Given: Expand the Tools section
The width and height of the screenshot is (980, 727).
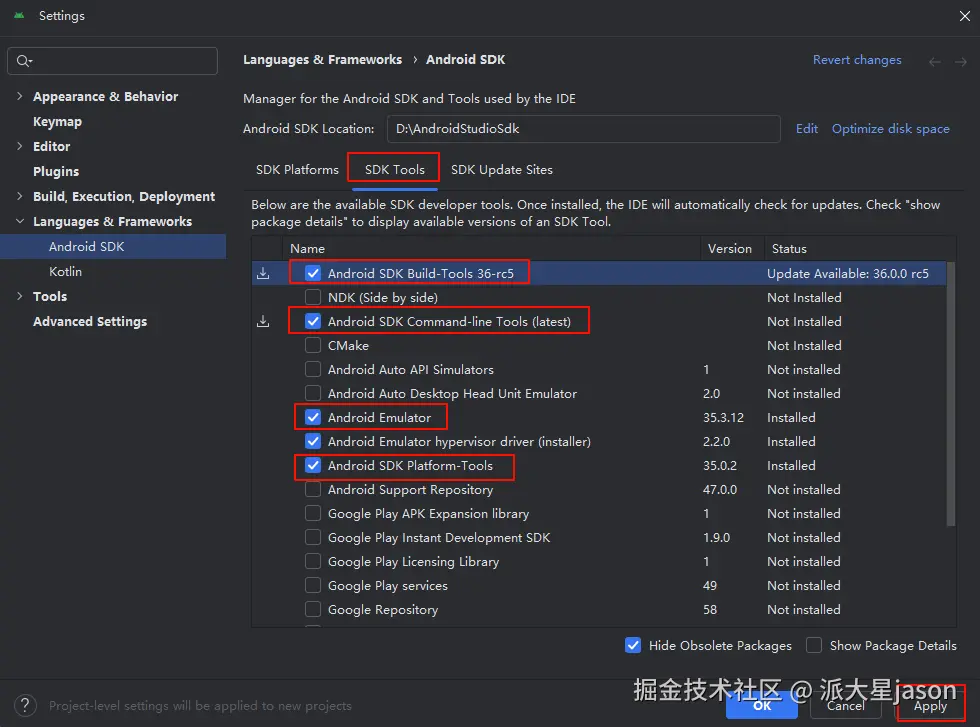Looking at the screenshot, I should click(19, 296).
